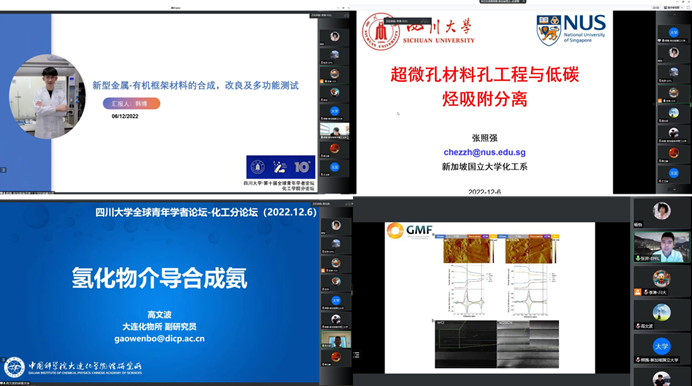Click the orange GMF ring logo on the graph slide

[395, 230]
